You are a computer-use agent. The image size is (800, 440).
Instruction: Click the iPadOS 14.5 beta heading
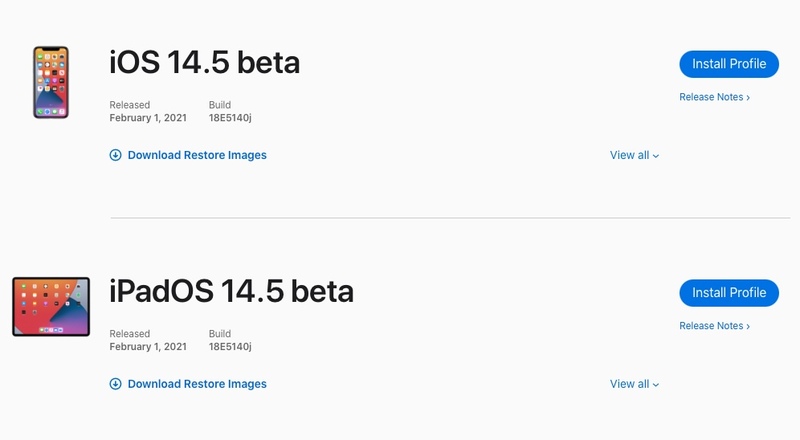(x=232, y=291)
